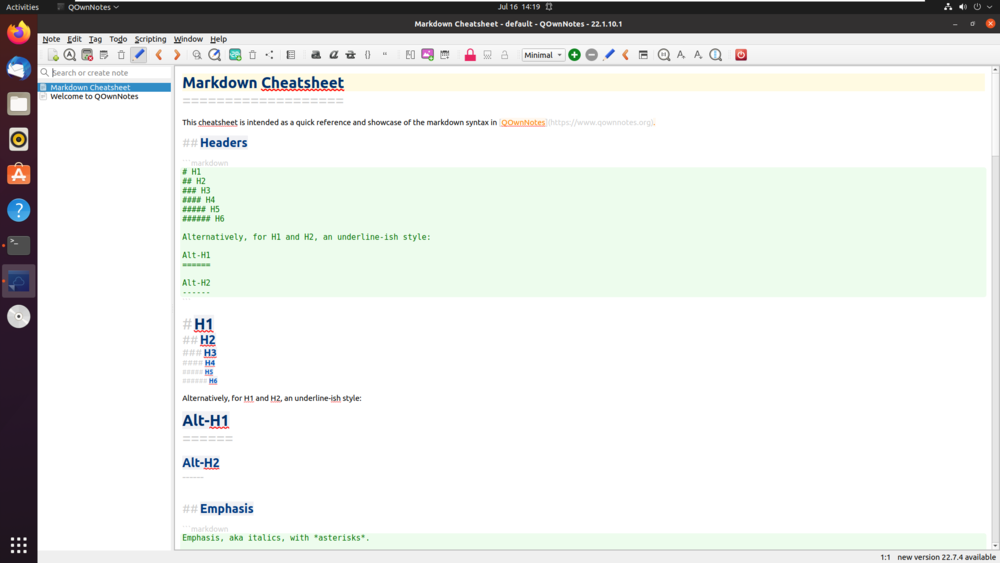Click the Emphasis heading in editor
This screenshot has height=563, width=1000.
tap(226, 509)
